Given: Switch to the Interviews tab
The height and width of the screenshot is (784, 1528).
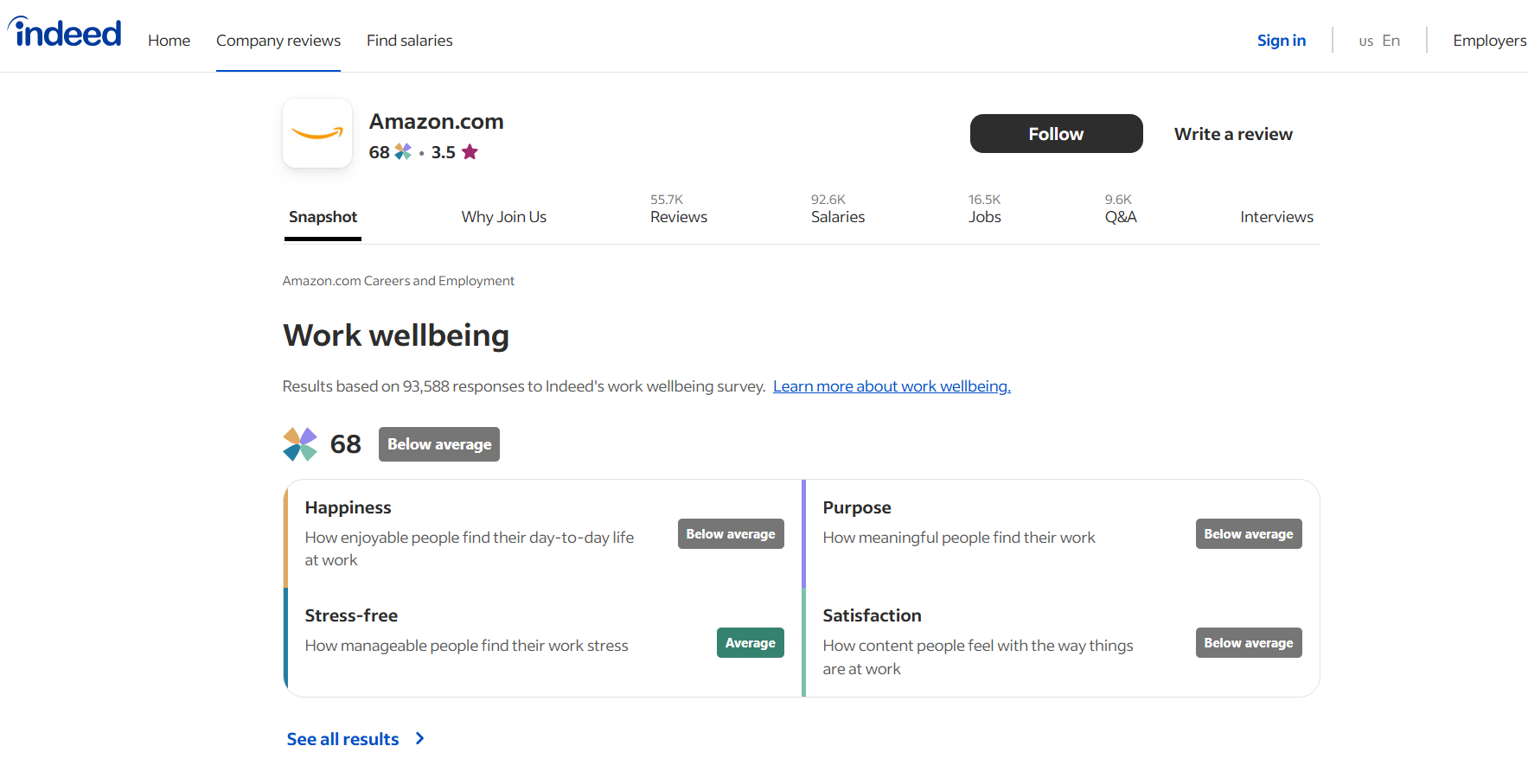Looking at the screenshot, I should click(x=1276, y=217).
